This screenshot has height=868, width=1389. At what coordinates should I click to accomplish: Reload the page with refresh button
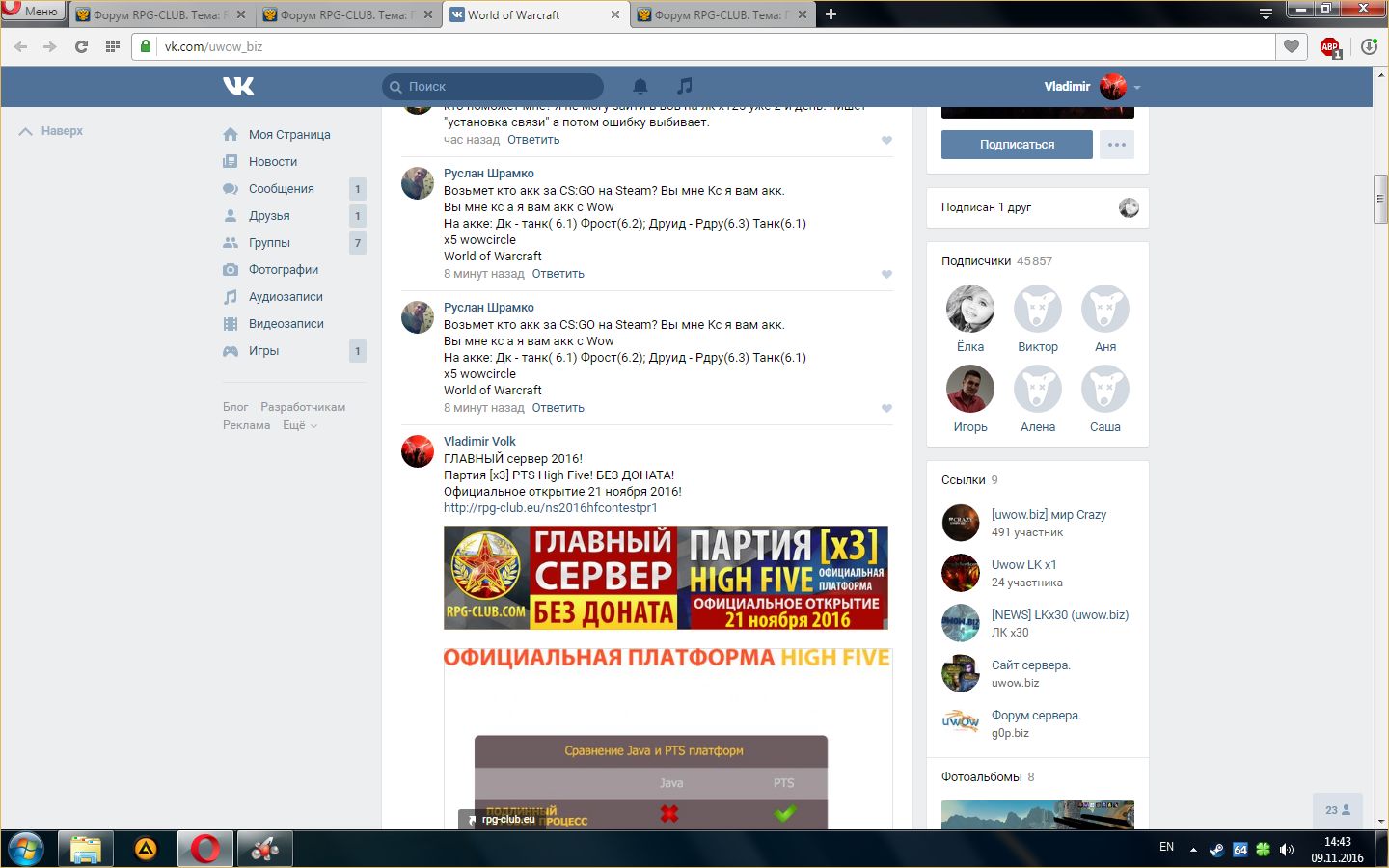81,46
